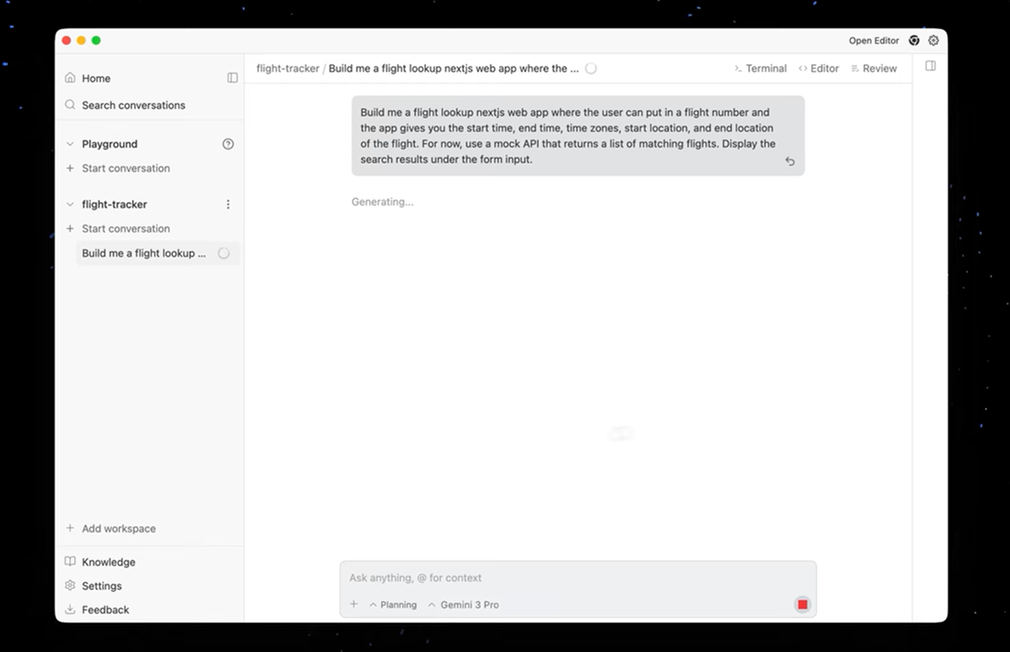Switch to the Terminal tab

tap(760, 69)
